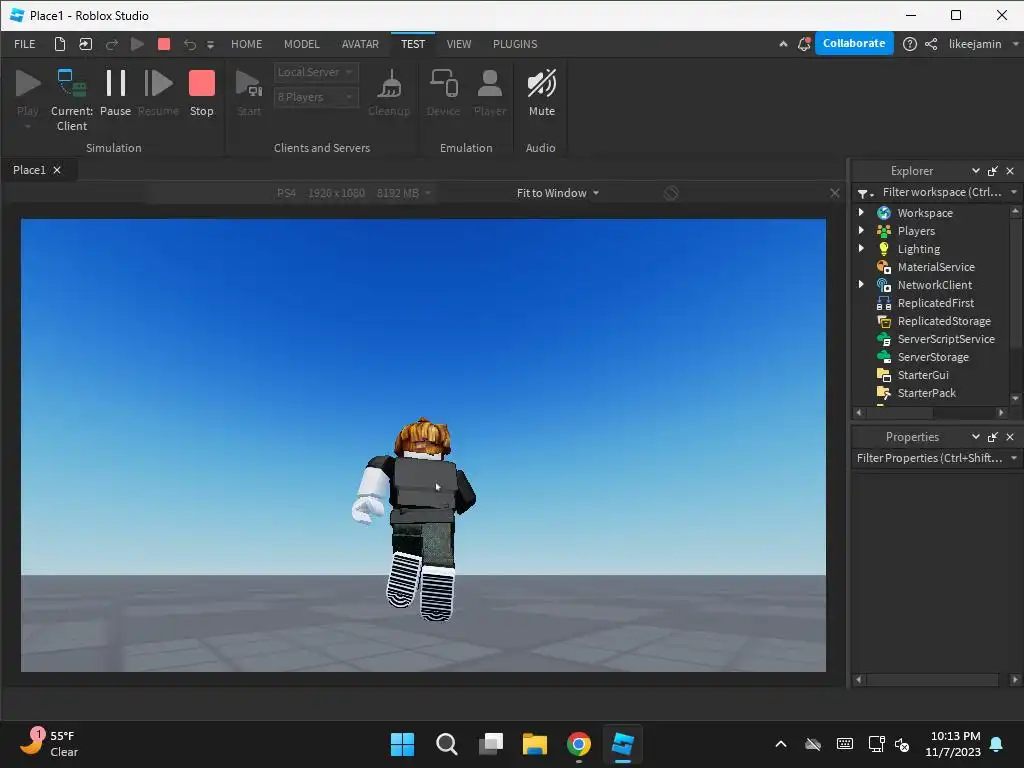
Task: Click the Open file icon in quick access bar
Action: (x=86, y=44)
